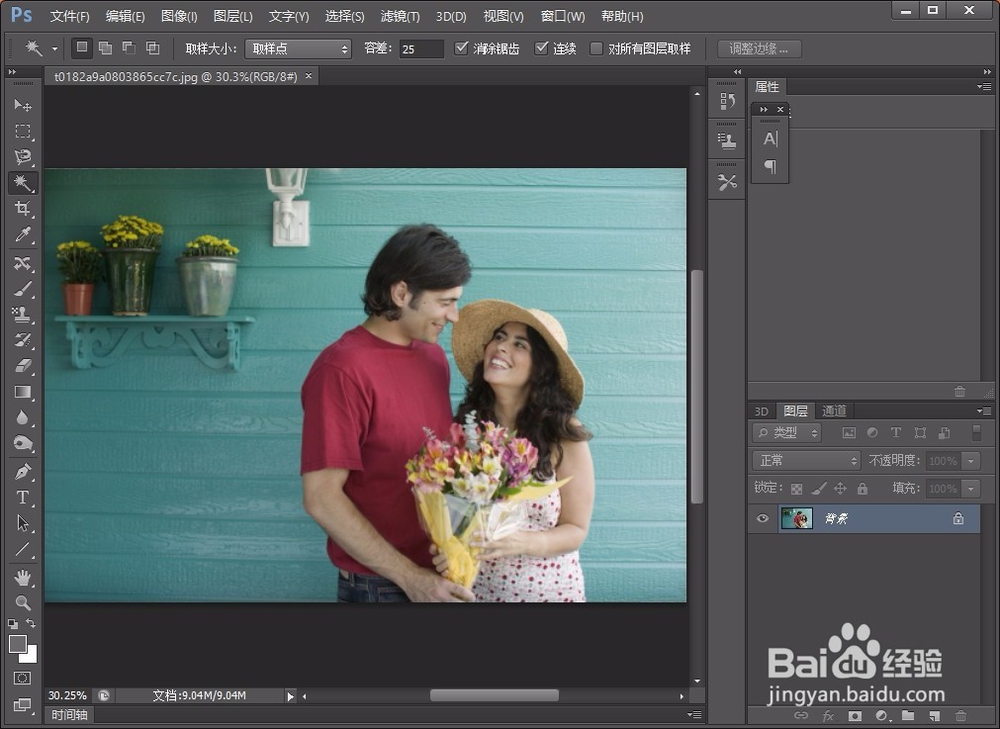Open layer filter 类型 dropdown
The width and height of the screenshot is (1000, 729).
(x=787, y=432)
